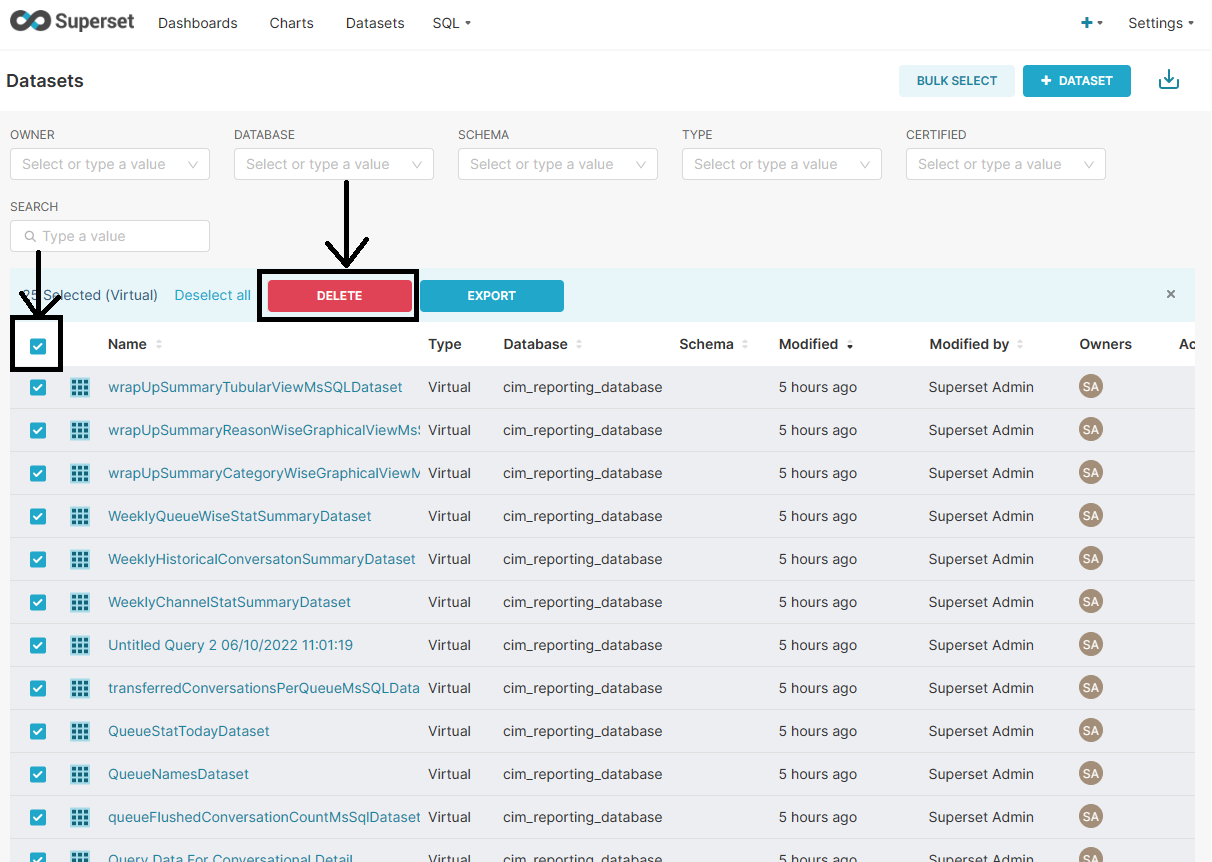Screen dimensions: 1212x862
Task: Click the import datasets download icon
Action: (1168, 80)
